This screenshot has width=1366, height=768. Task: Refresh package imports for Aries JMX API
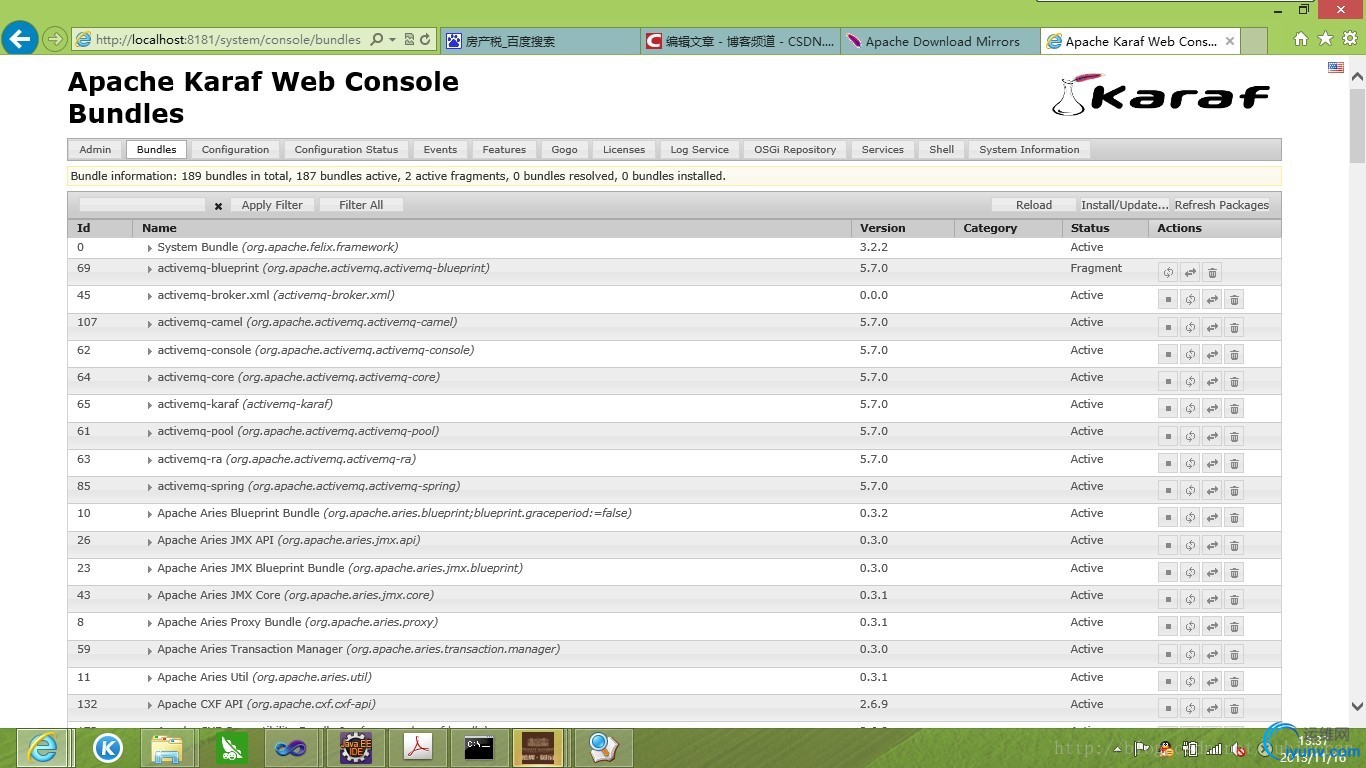coord(1190,545)
